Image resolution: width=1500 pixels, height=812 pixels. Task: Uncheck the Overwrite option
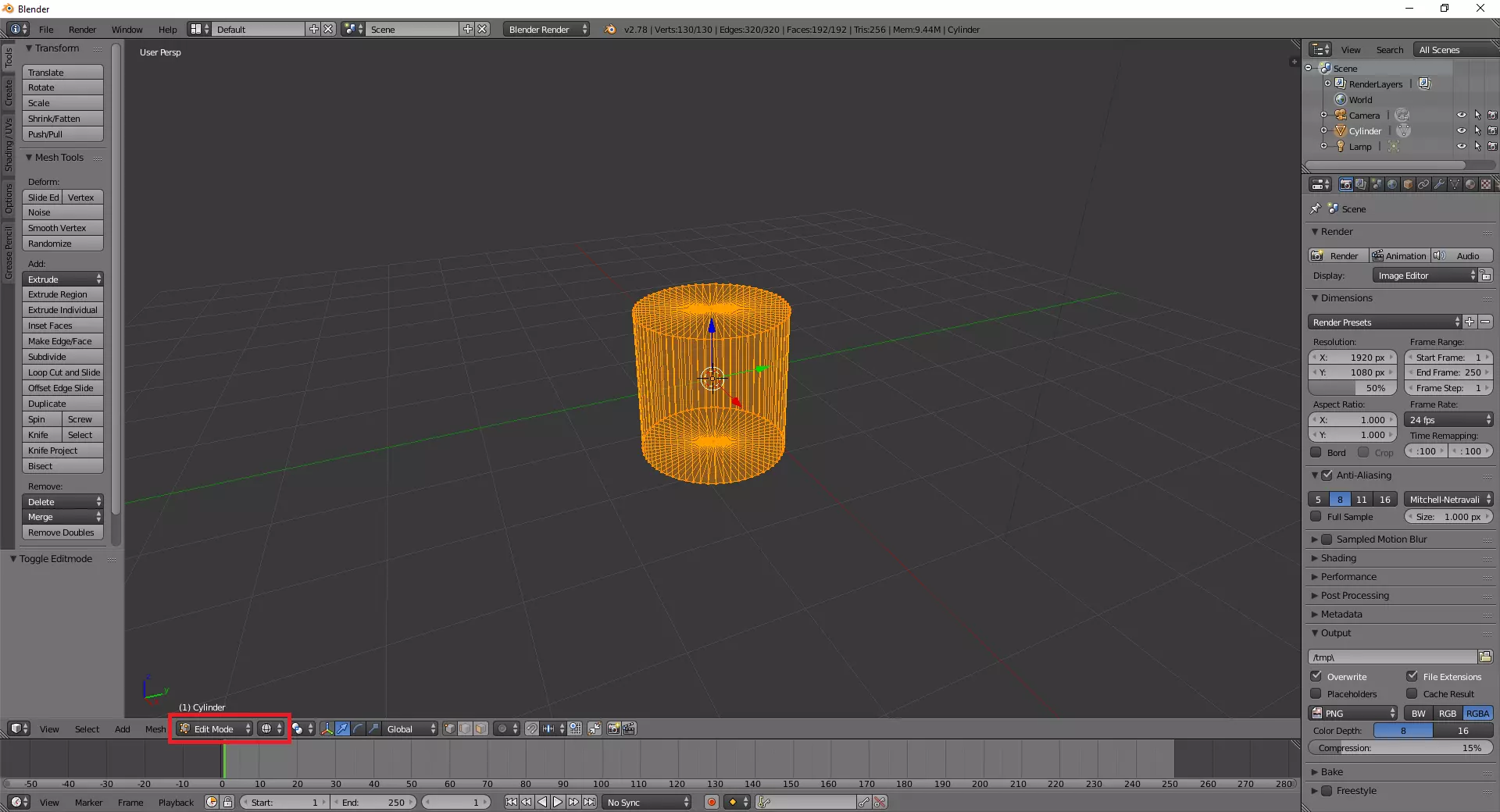pyautogui.click(x=1316, y=676)
